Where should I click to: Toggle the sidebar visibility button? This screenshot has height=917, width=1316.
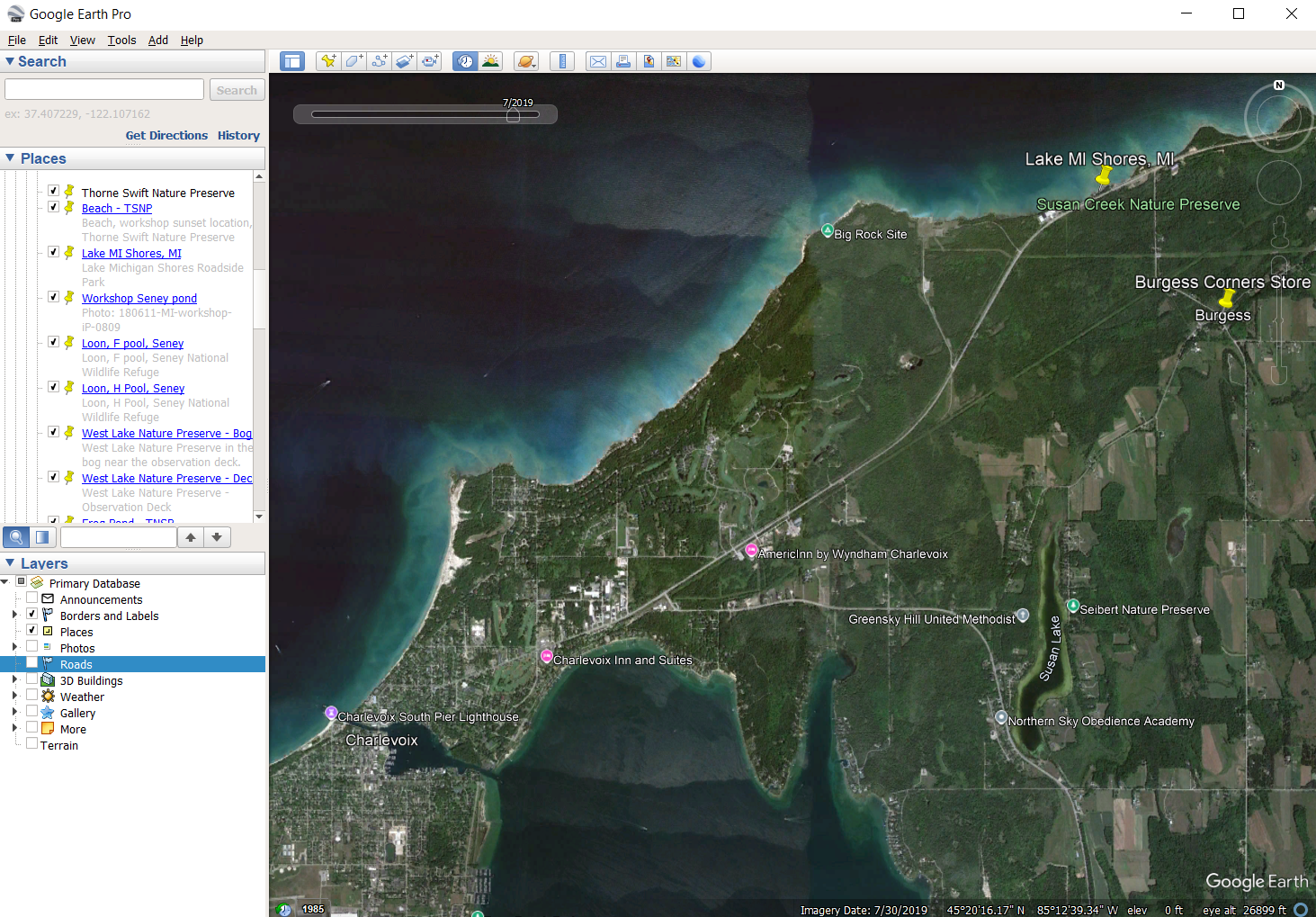(x=292, y=61)
